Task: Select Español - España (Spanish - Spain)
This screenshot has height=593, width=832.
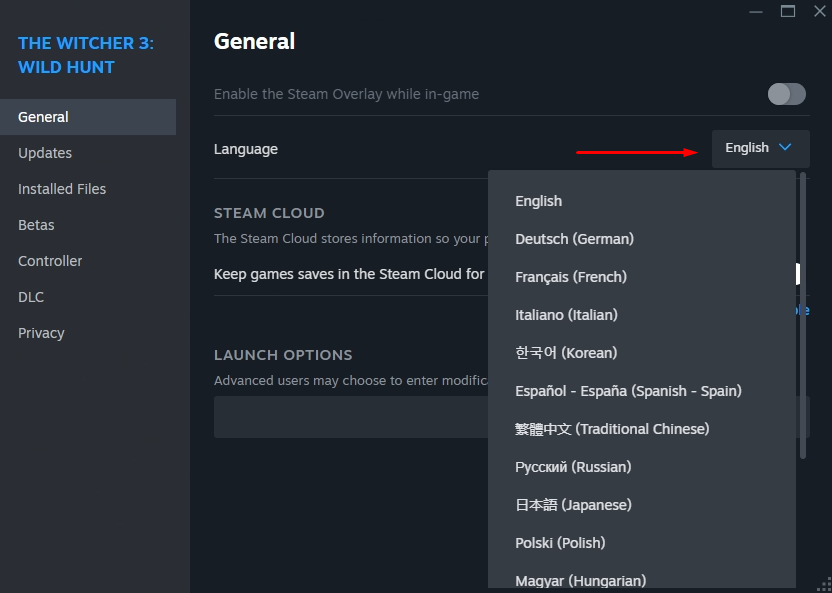Action: click(x=642, y=391)
